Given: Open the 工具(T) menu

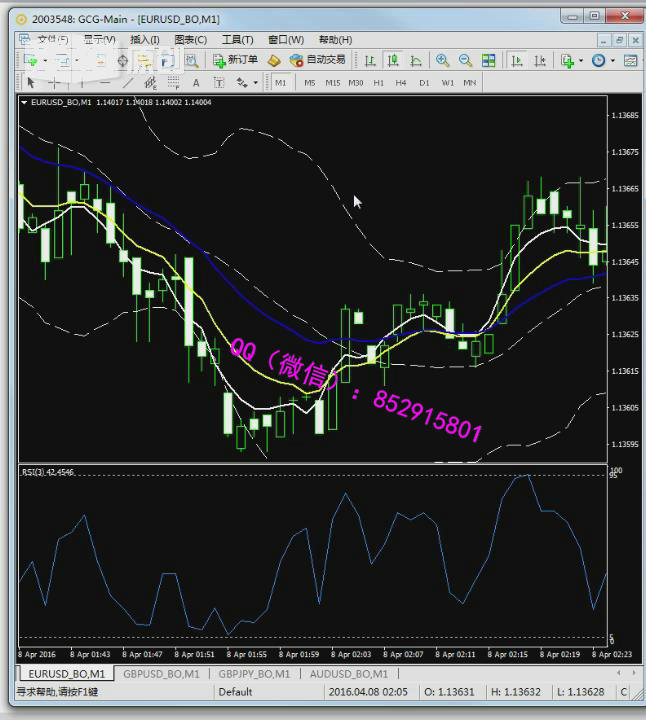Looking at the screenshot, I should 237,40.
